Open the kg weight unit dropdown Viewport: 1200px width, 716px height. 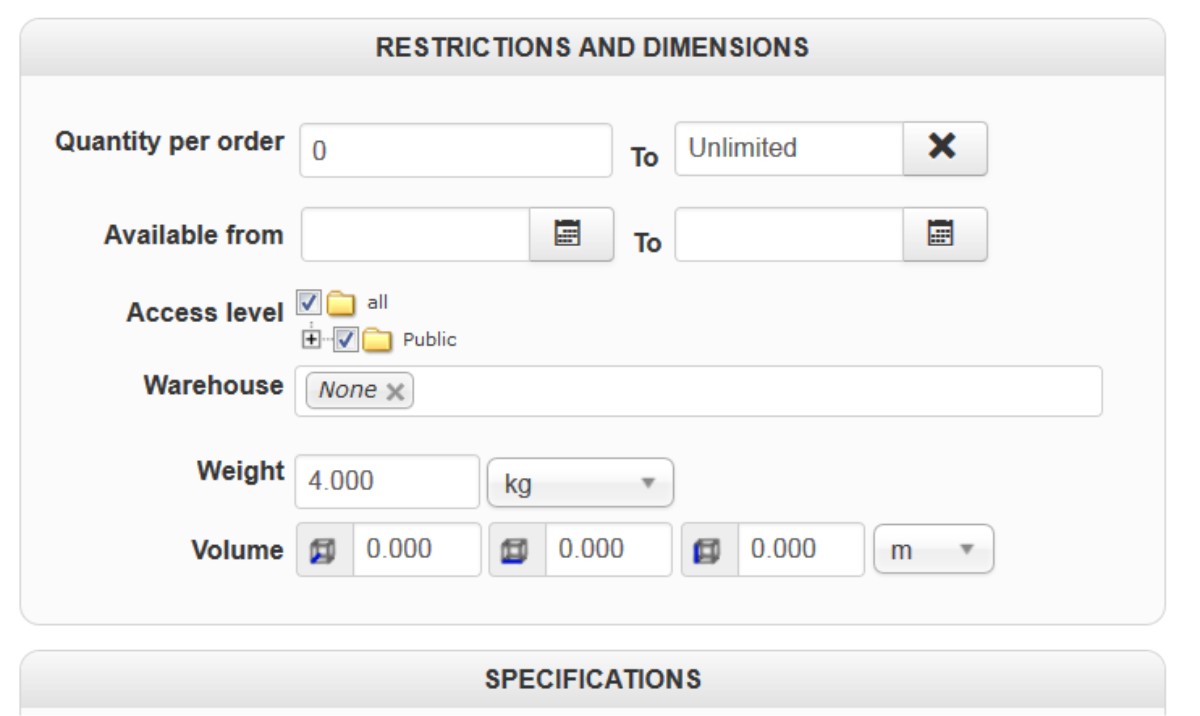(580, 483)
